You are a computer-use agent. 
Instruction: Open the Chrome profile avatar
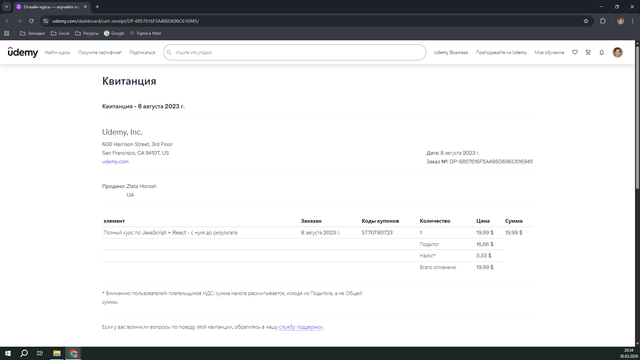(620, 21)
